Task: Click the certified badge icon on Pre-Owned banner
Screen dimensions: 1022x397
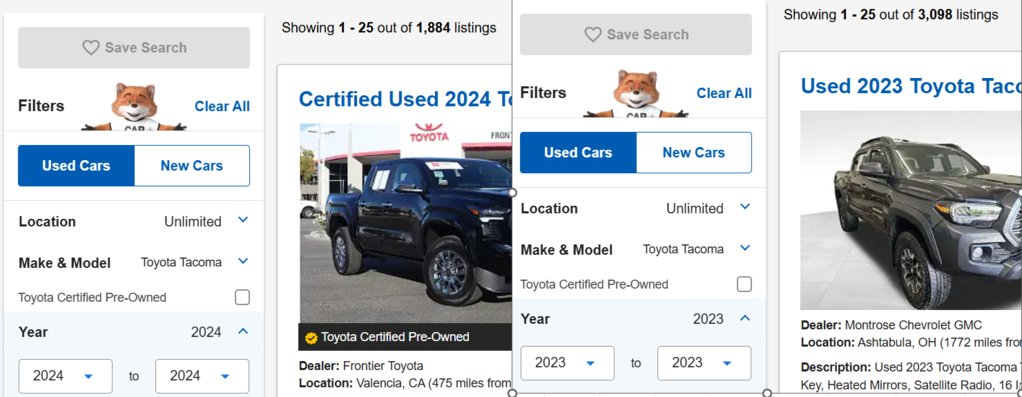Action: (311, 338)
